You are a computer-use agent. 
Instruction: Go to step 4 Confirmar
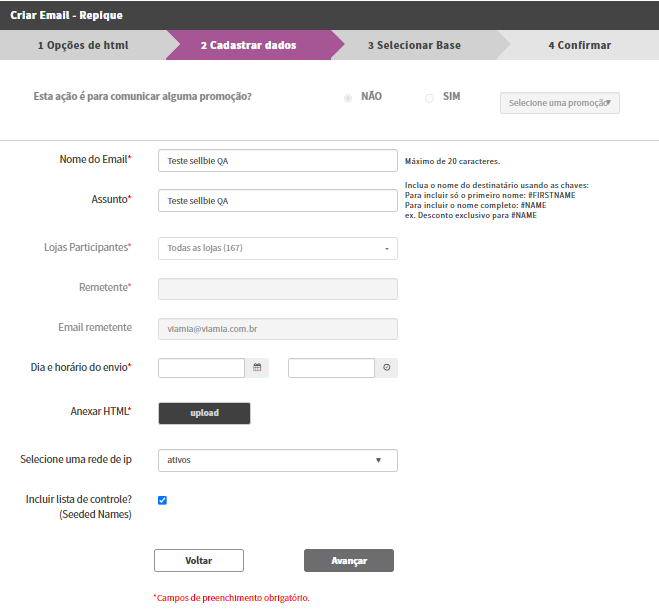point(580,45)
